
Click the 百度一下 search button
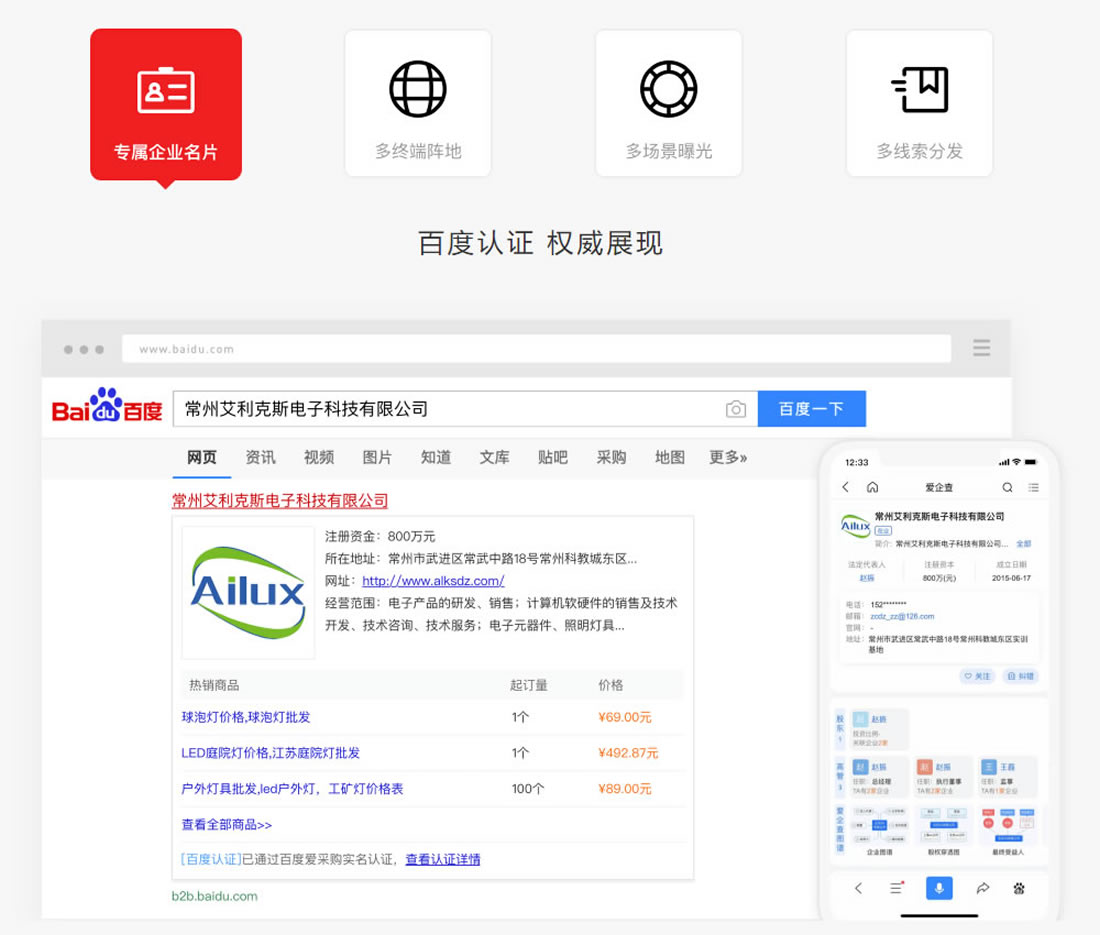click(x=812, y=409)
